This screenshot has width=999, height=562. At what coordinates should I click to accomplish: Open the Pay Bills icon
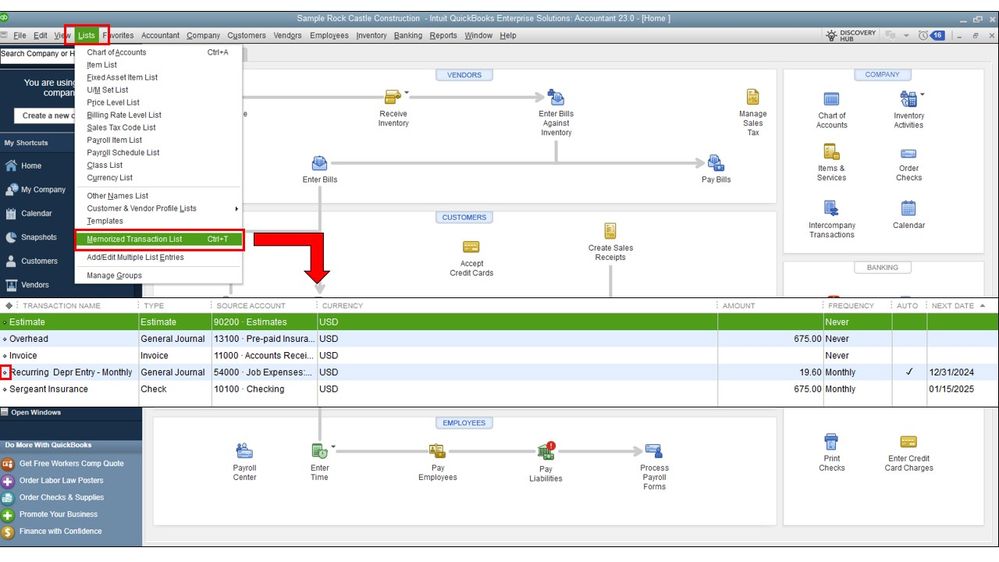pos(715,162)
